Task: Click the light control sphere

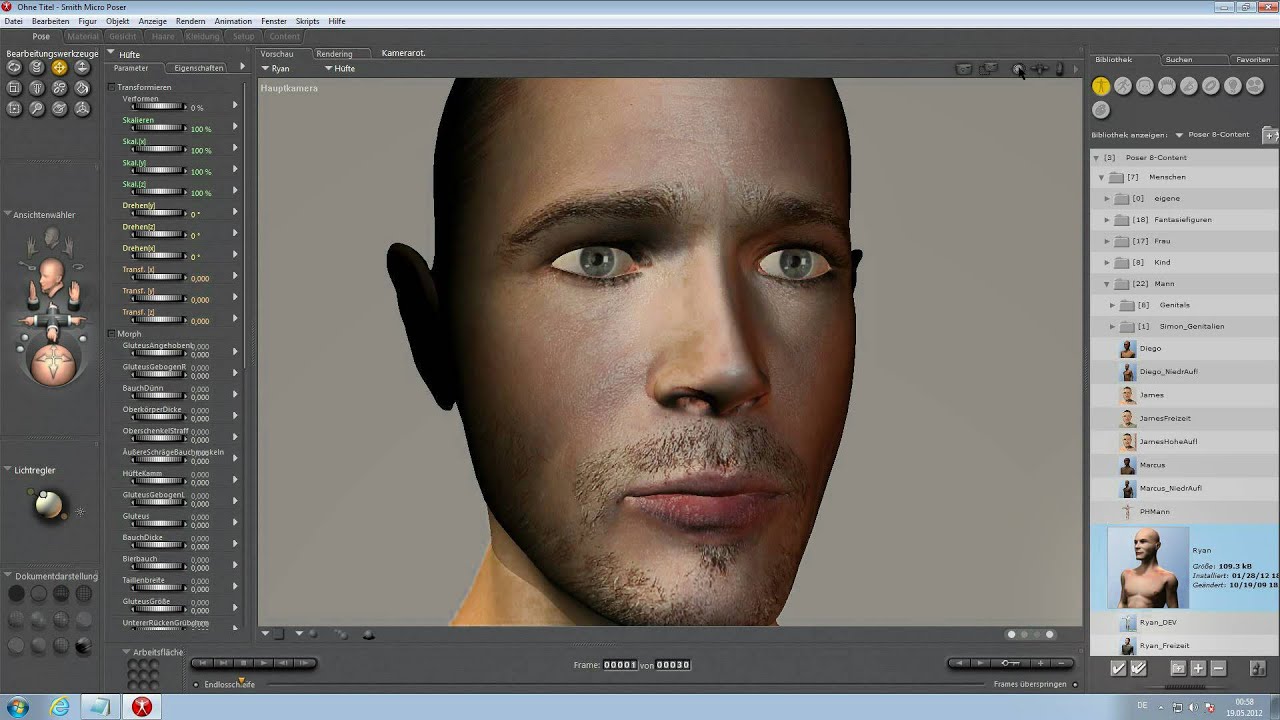Action: [48, 505]
